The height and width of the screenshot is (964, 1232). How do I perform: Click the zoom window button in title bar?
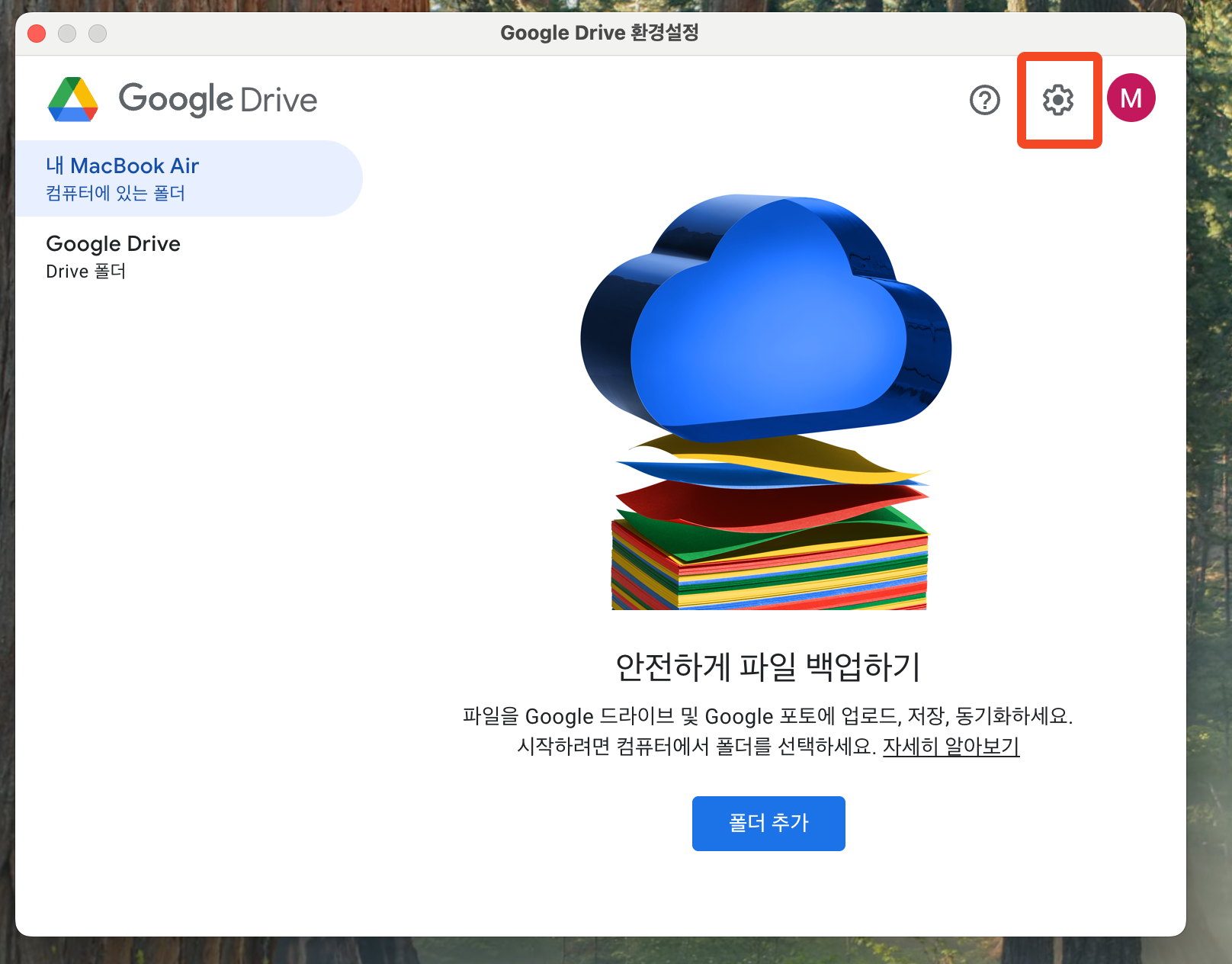tap(98, 34)
